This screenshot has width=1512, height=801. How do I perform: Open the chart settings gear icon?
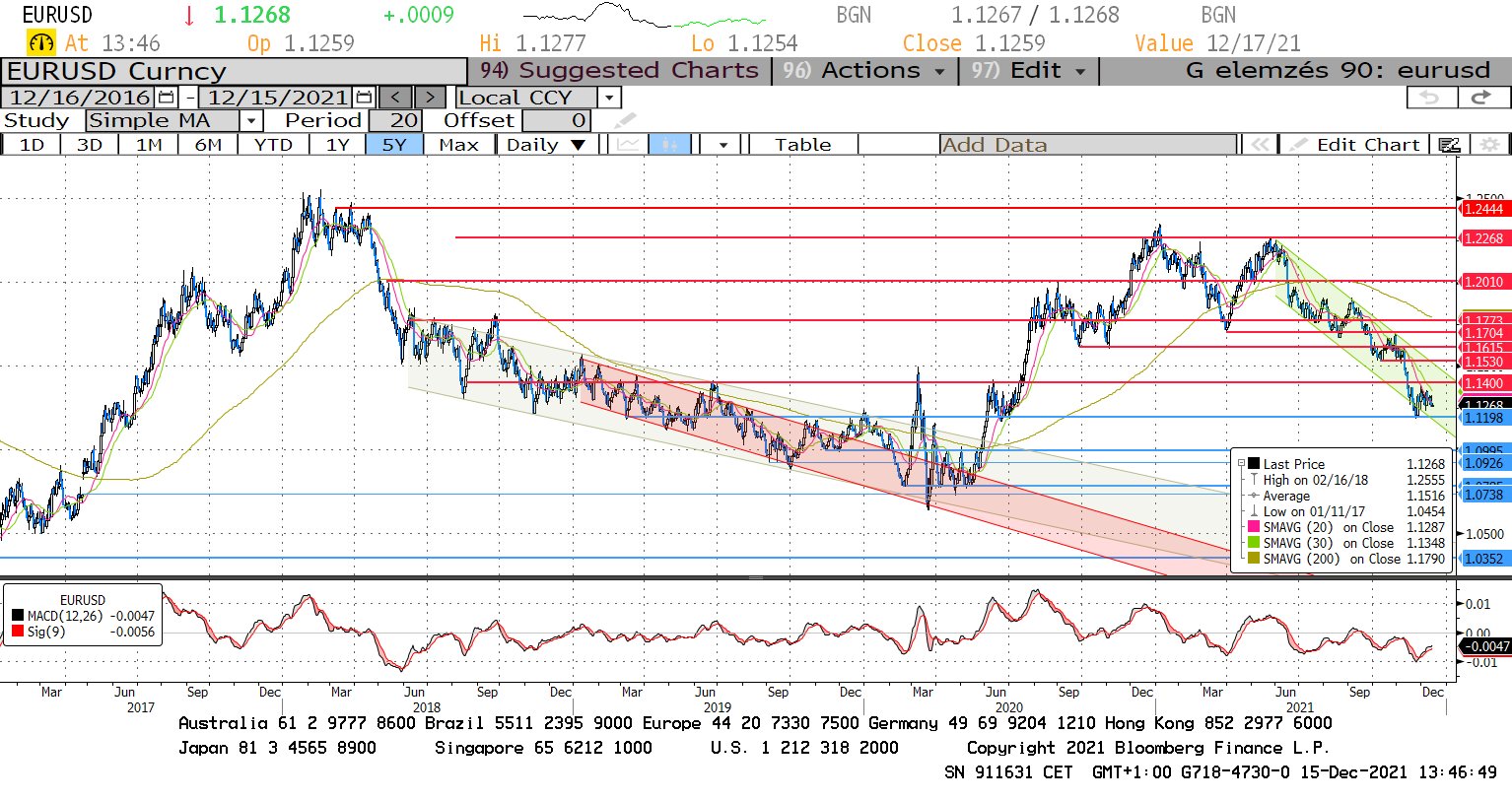click(1489, 145)
